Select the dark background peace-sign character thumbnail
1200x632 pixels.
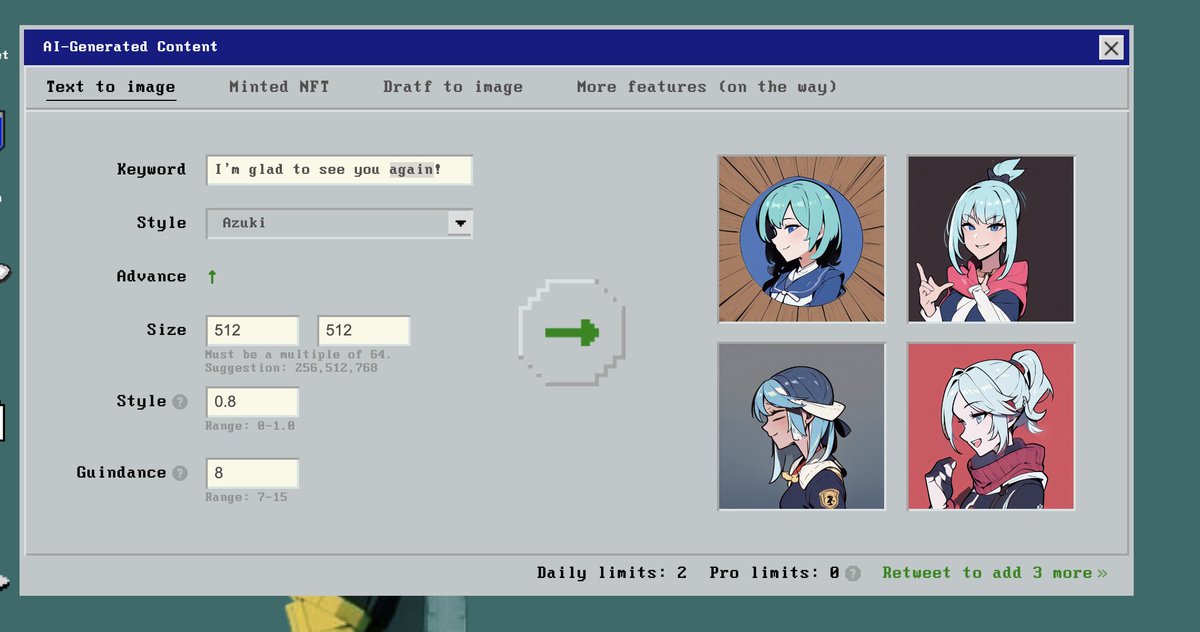(991, 239)
